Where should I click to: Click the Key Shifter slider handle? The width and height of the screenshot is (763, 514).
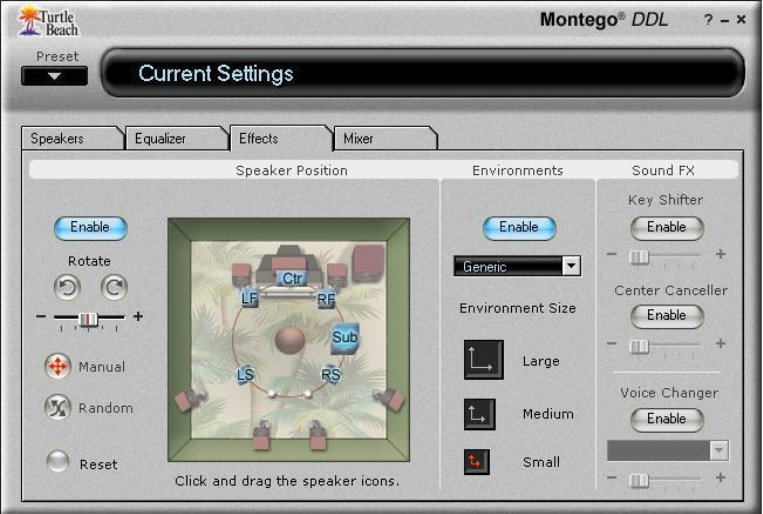coord(639,256)
